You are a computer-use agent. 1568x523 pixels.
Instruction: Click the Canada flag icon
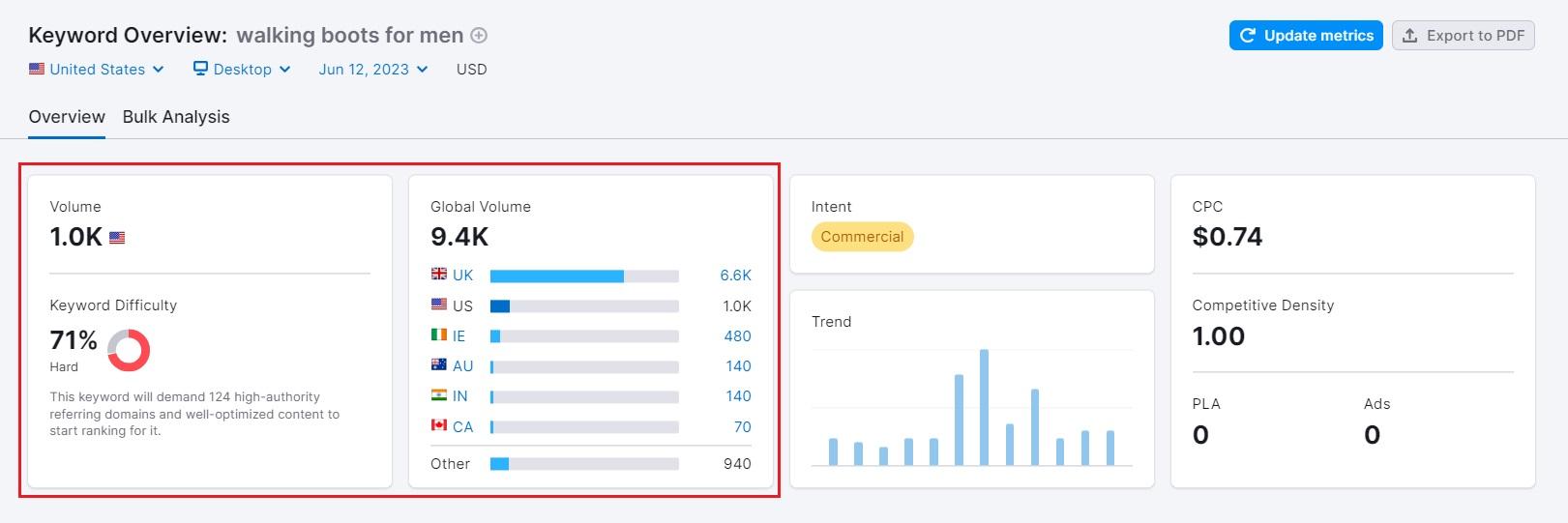(x=439, y=425)
